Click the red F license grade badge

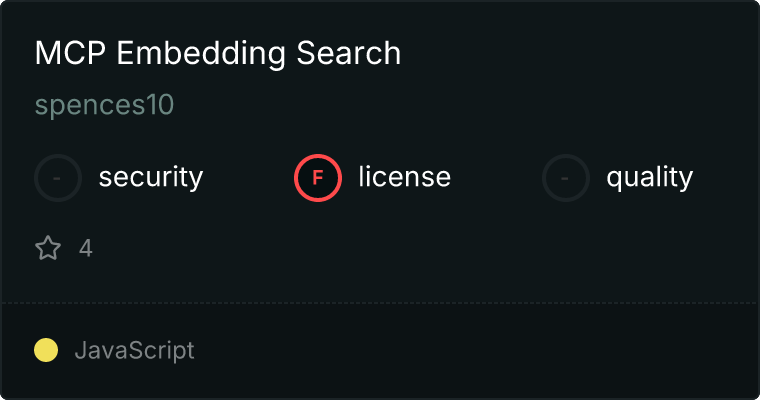point(318,178)
